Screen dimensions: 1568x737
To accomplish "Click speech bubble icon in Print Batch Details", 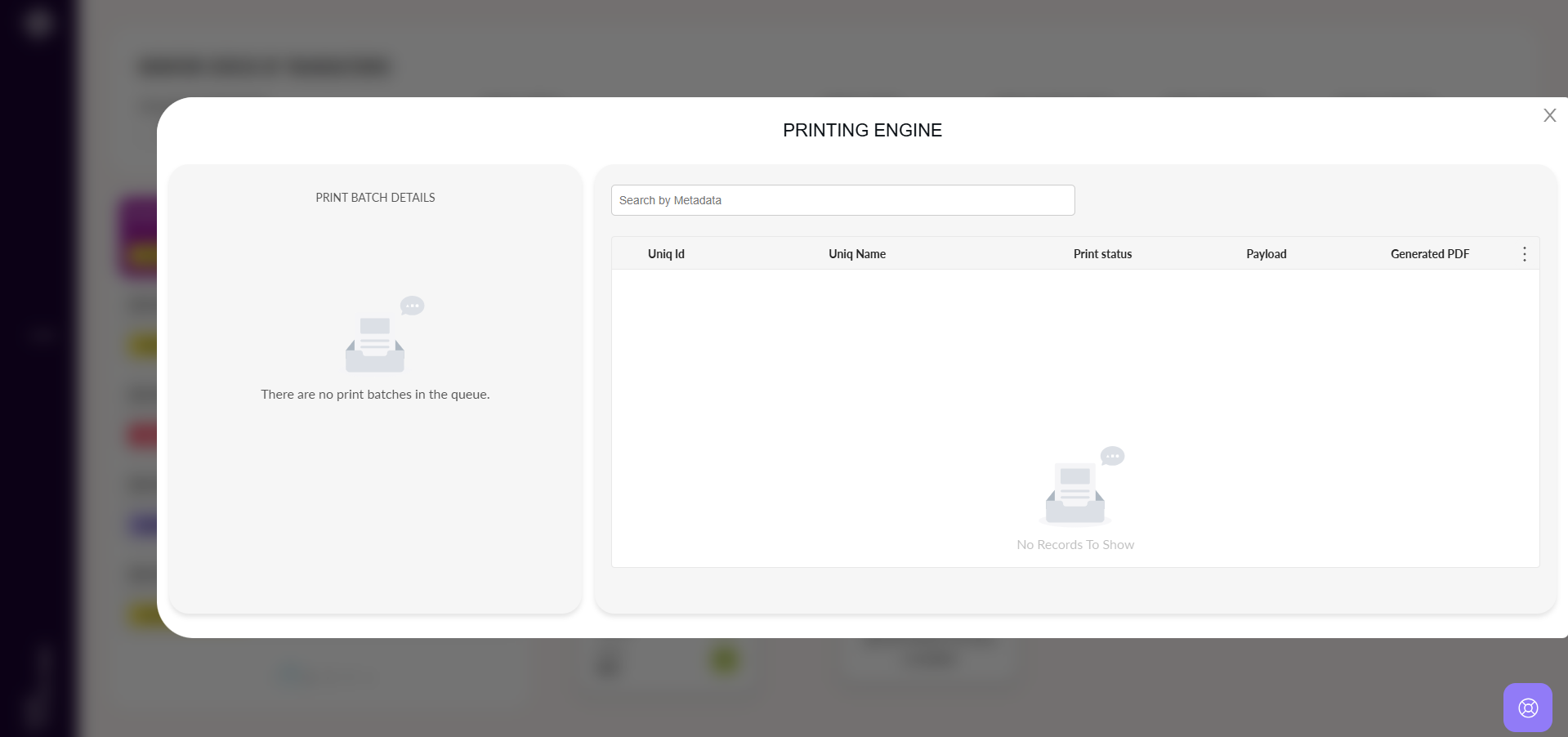I will click(412, 306).
